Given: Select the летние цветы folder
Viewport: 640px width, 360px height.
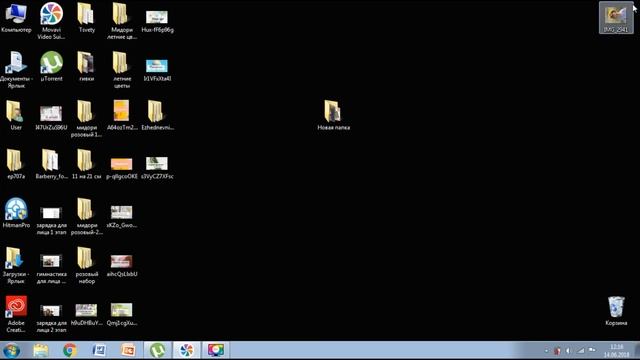Looking at the screenshot, I should pos(122,69).
